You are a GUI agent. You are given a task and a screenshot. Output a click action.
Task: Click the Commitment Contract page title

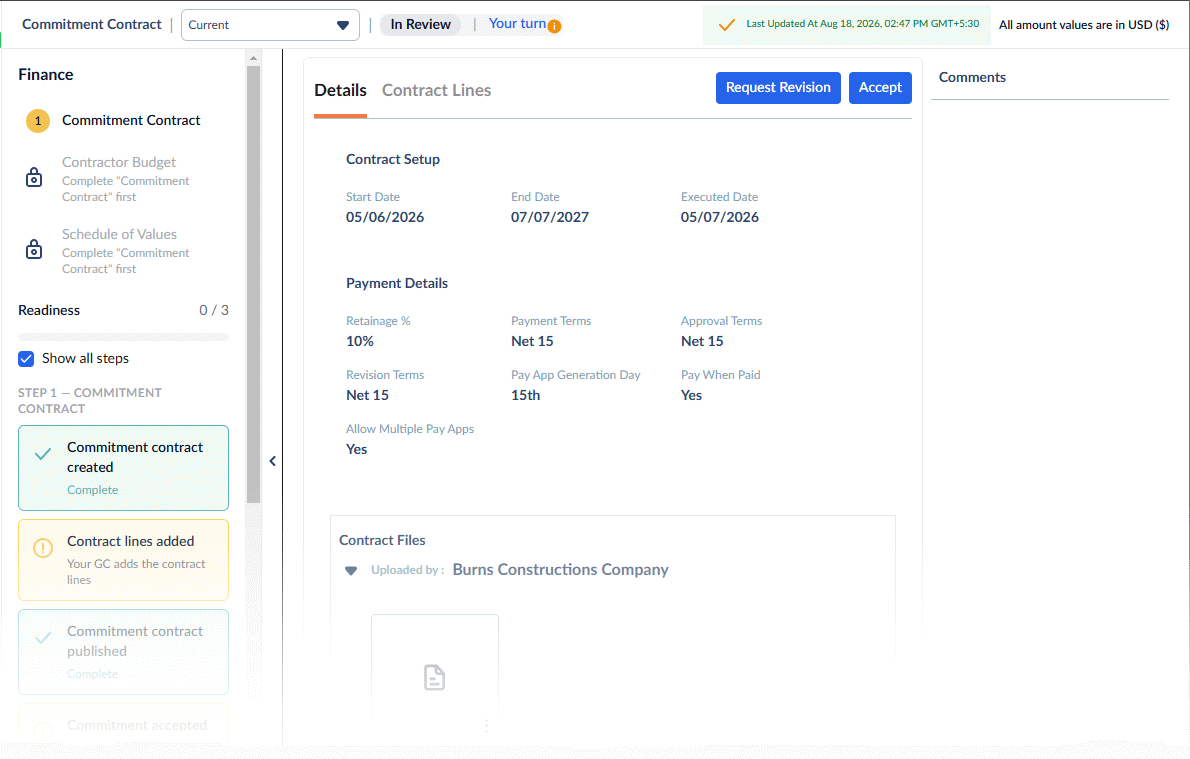point(92,24)
